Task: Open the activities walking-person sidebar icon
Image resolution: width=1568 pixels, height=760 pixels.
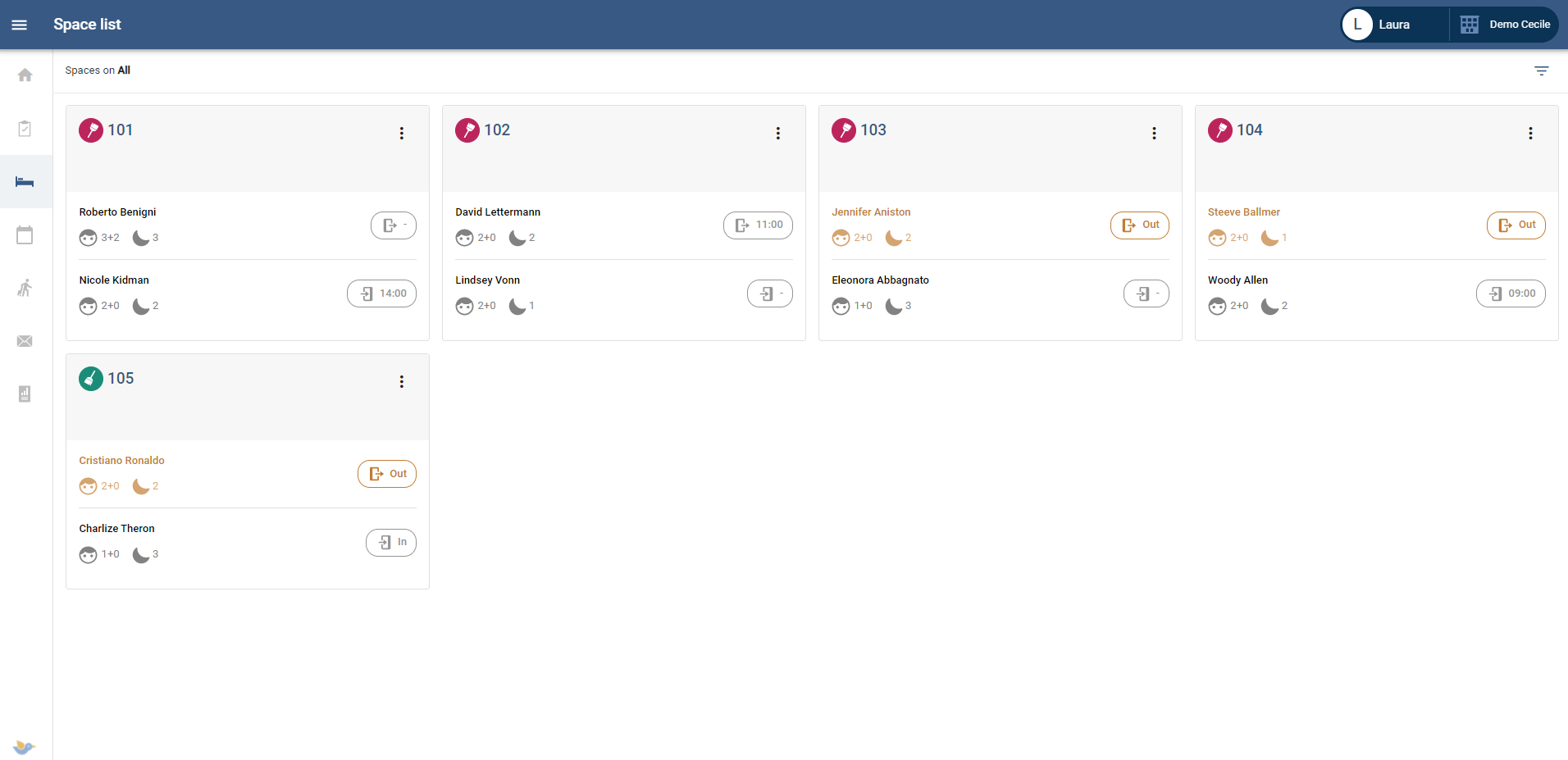Action: pos(25,288)
